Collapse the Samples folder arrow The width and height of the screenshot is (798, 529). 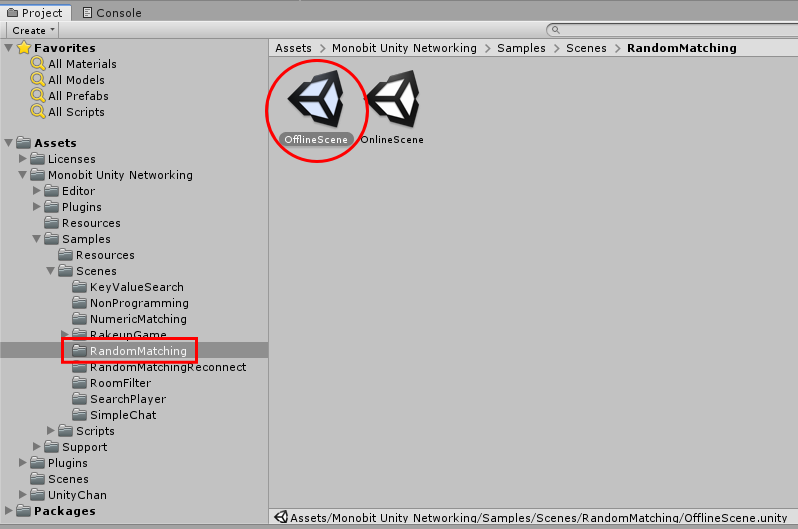37,239
